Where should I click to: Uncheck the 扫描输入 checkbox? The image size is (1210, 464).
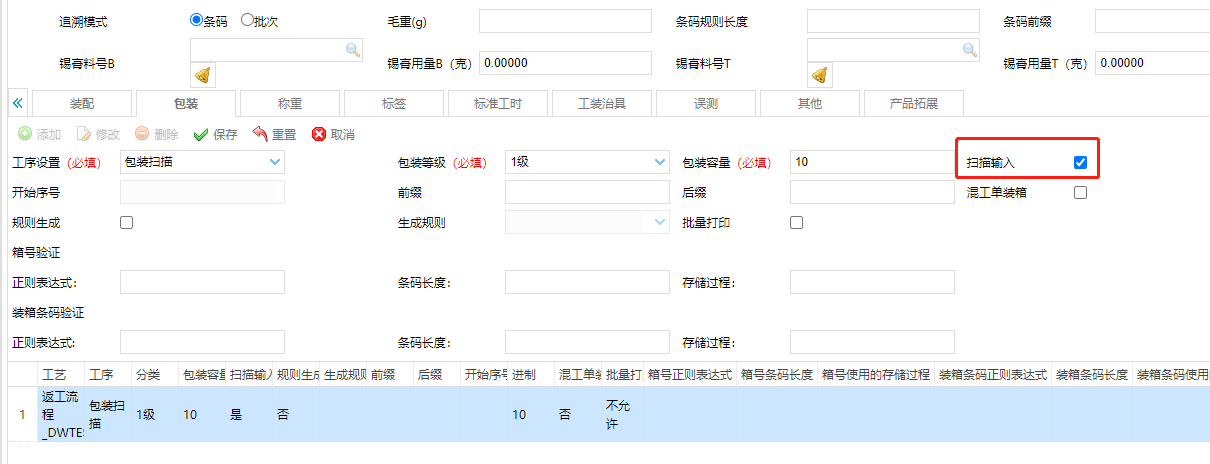tap(1080, 162)
